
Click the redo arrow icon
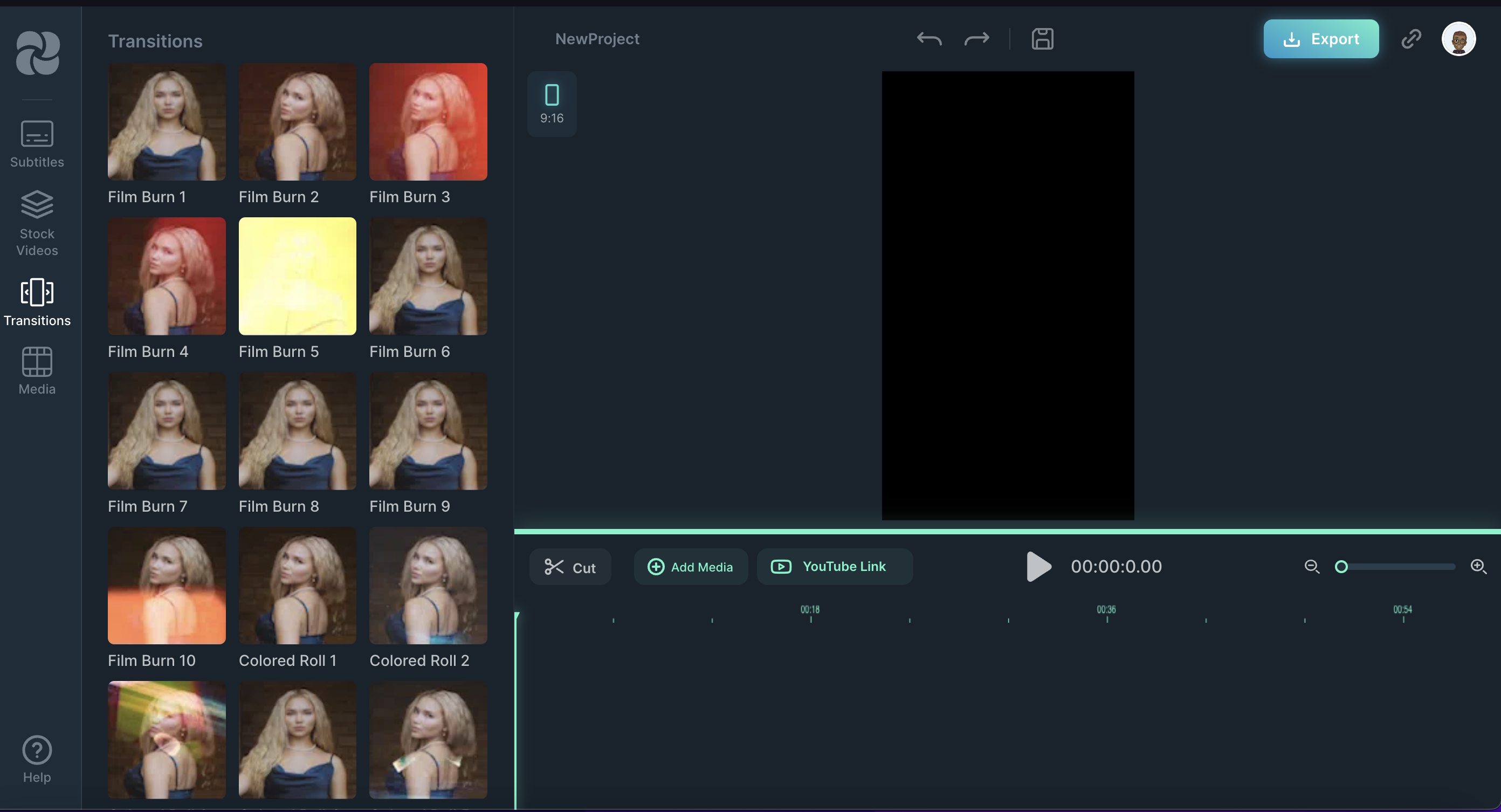(x=976, y=39)
